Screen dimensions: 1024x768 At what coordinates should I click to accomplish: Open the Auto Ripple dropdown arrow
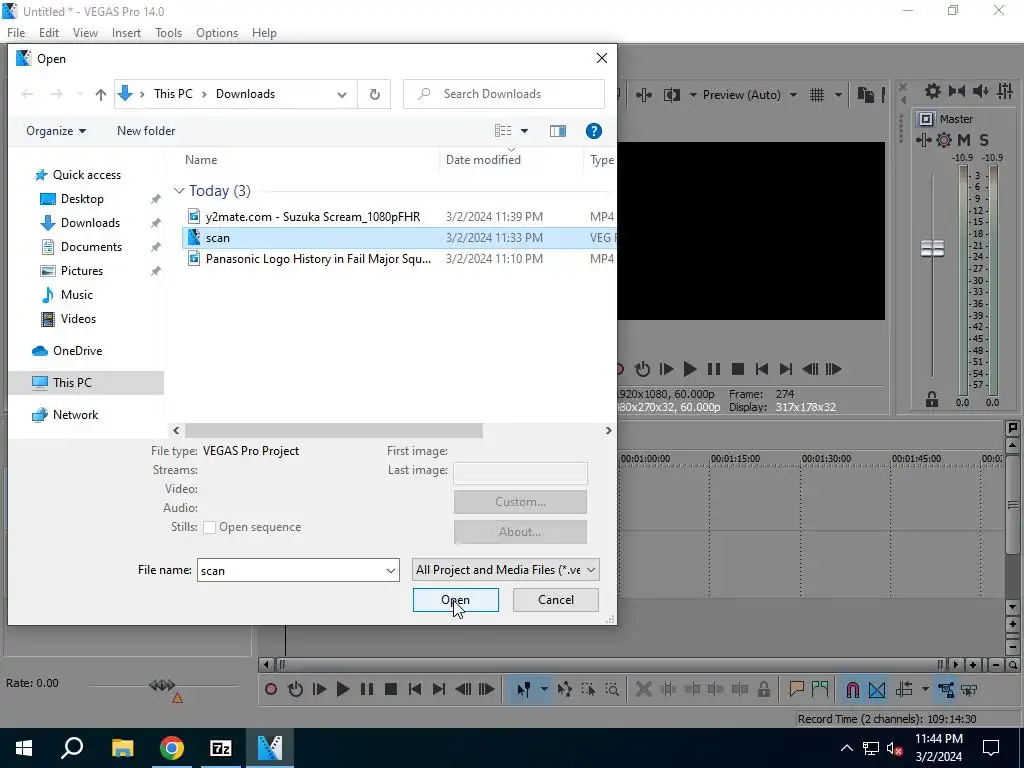(x=925, y=690)
